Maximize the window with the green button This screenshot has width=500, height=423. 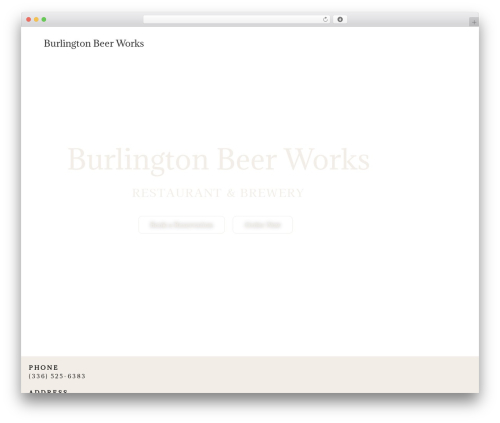(x=44, y=20)
